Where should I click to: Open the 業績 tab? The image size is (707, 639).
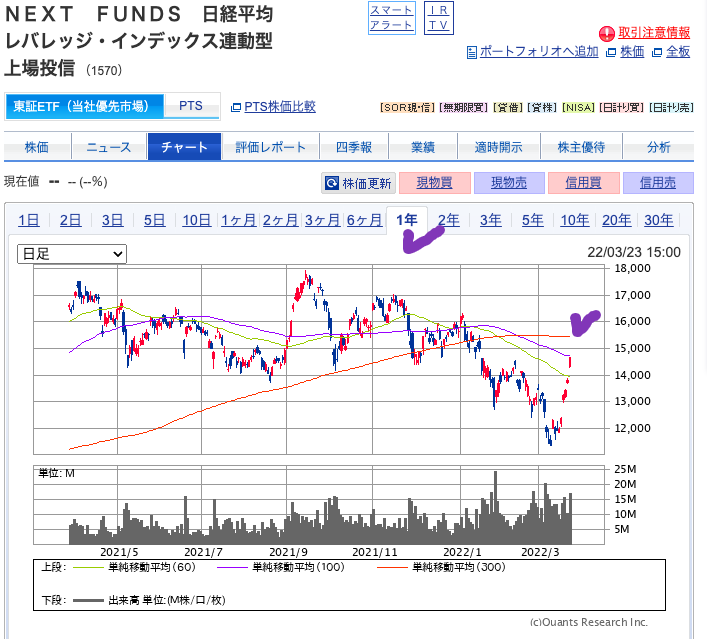pos(423,147)
